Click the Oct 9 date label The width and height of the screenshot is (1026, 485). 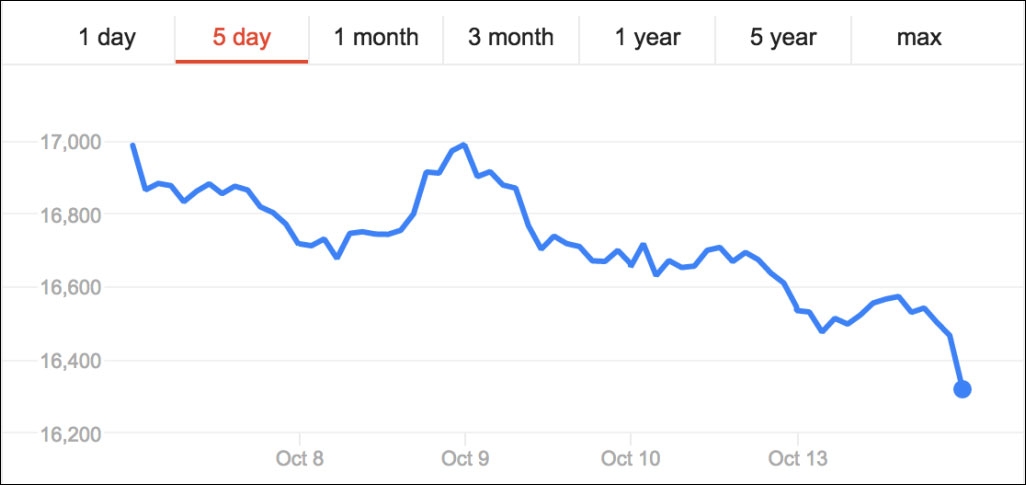coord(465,459)
